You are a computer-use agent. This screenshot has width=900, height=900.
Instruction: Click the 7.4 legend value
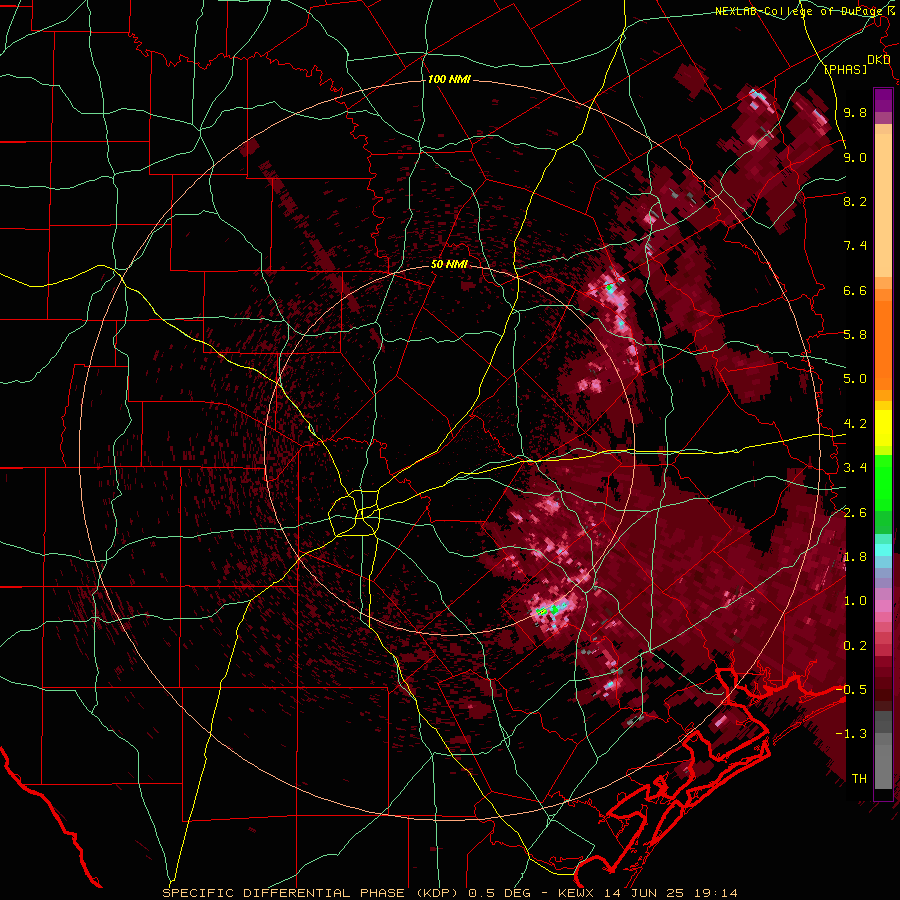pos(855,246)
